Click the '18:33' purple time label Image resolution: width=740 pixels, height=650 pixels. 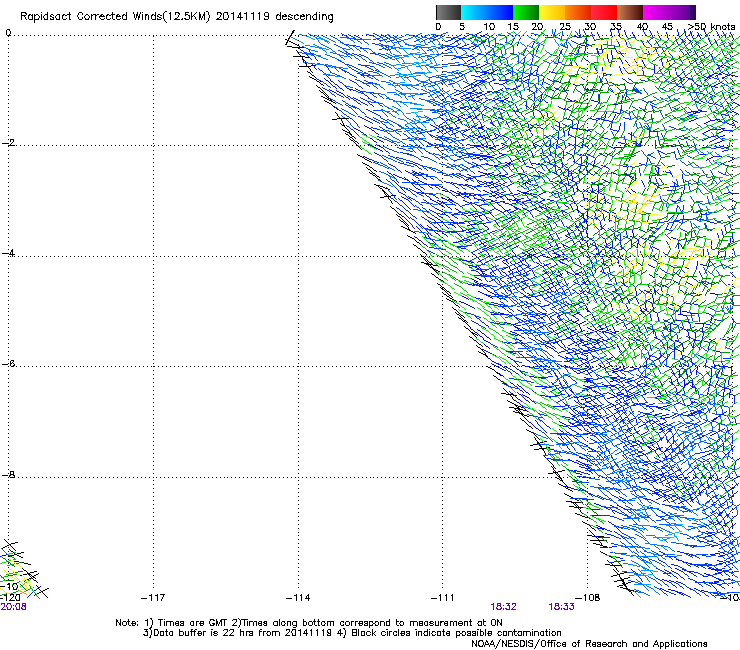561,607
